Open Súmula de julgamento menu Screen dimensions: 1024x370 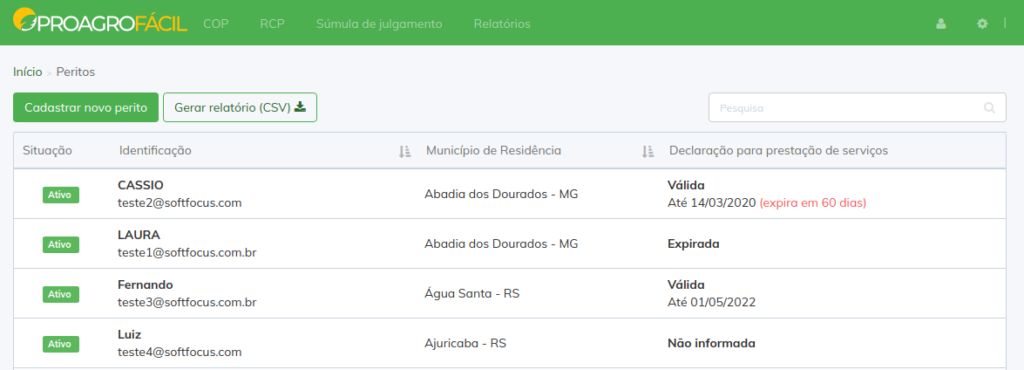[379, 24]
